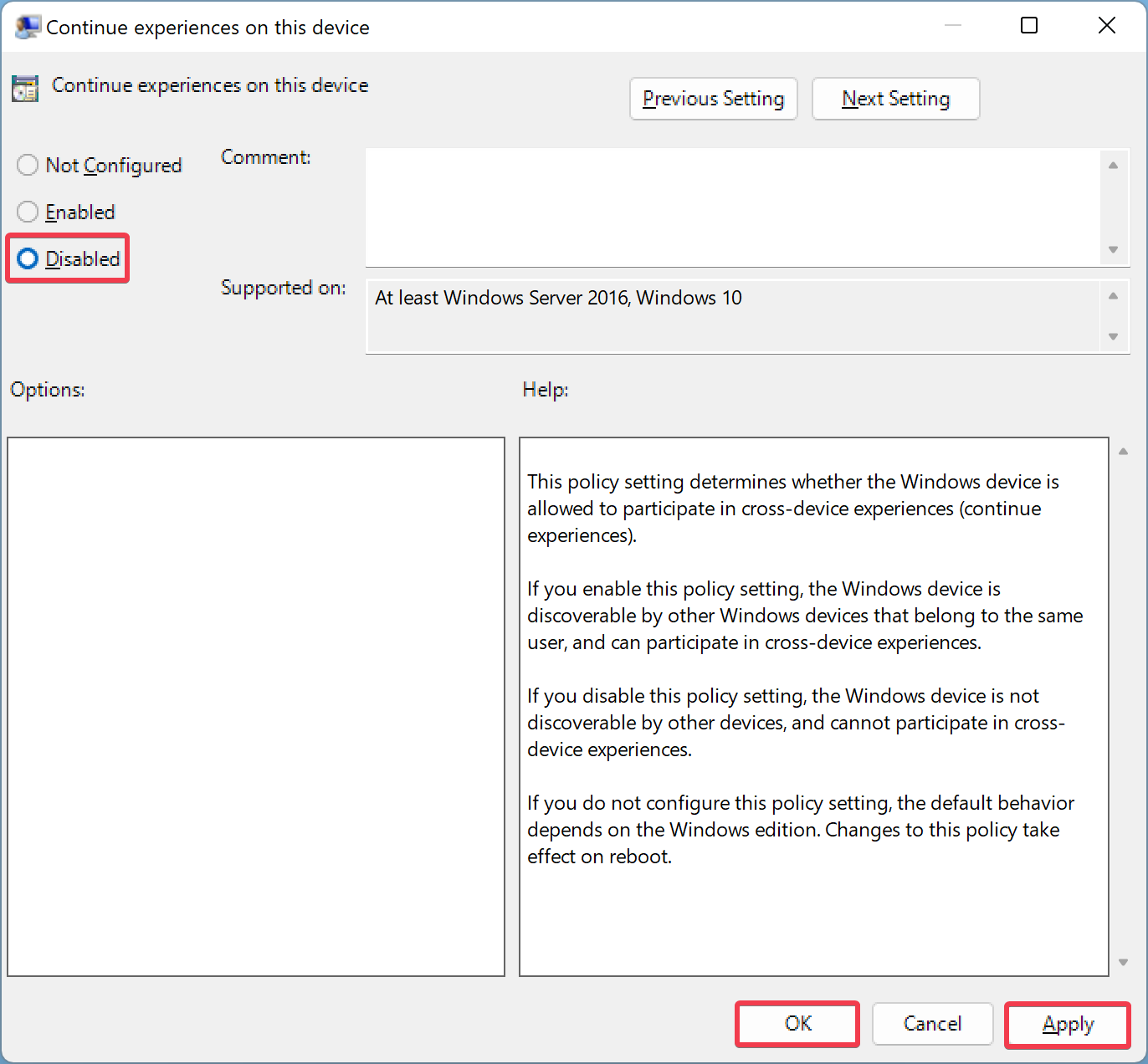Screen dimensions: 1148x1064
Task: Click help paragraph 'If you enable this policy'
Action: (805, 616)
